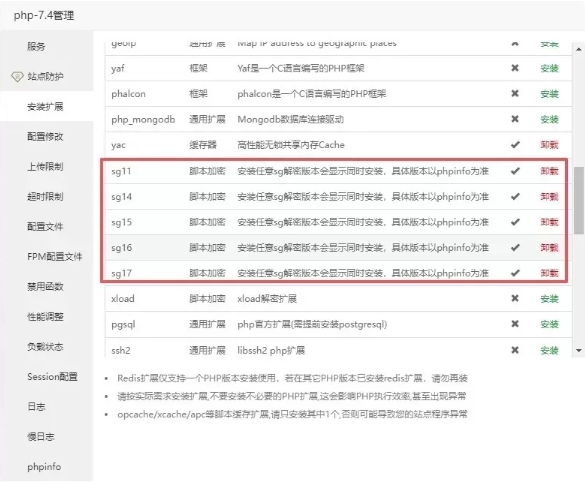The height and width of the screenshot is (489, 585).
Task: Open the 上传限制 sidebar menu
Action: click(45, 166)
